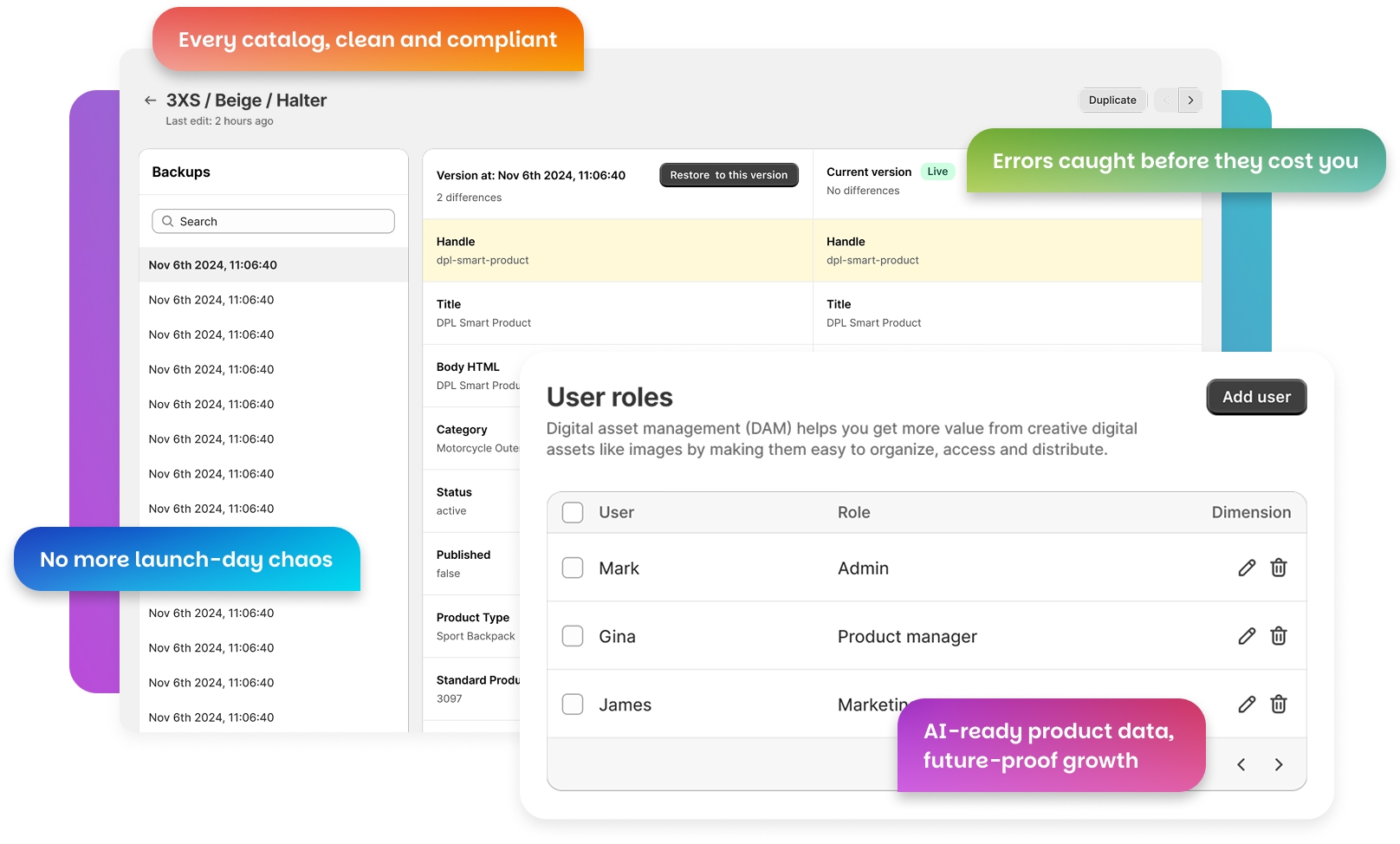Screen dimensions: 1400x844
Task: Open edit pencil for James
Action: (1247, 704)
